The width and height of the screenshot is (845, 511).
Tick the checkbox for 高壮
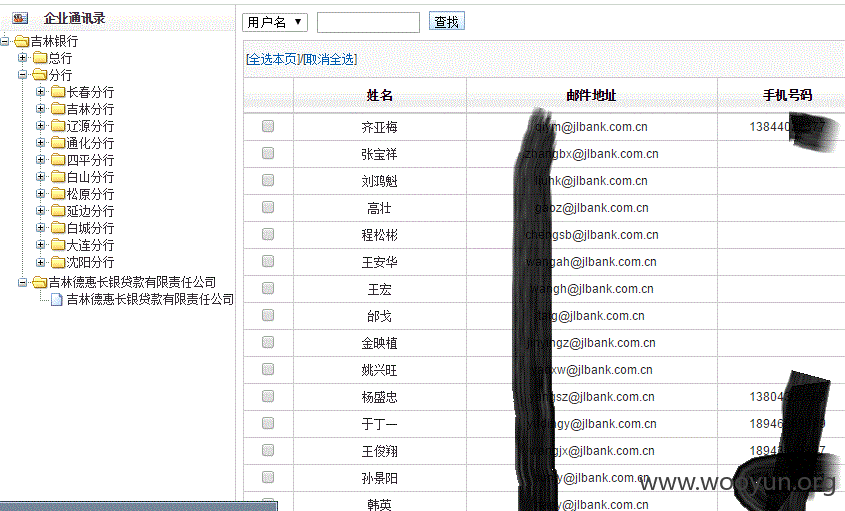click(x=268, y=207)
